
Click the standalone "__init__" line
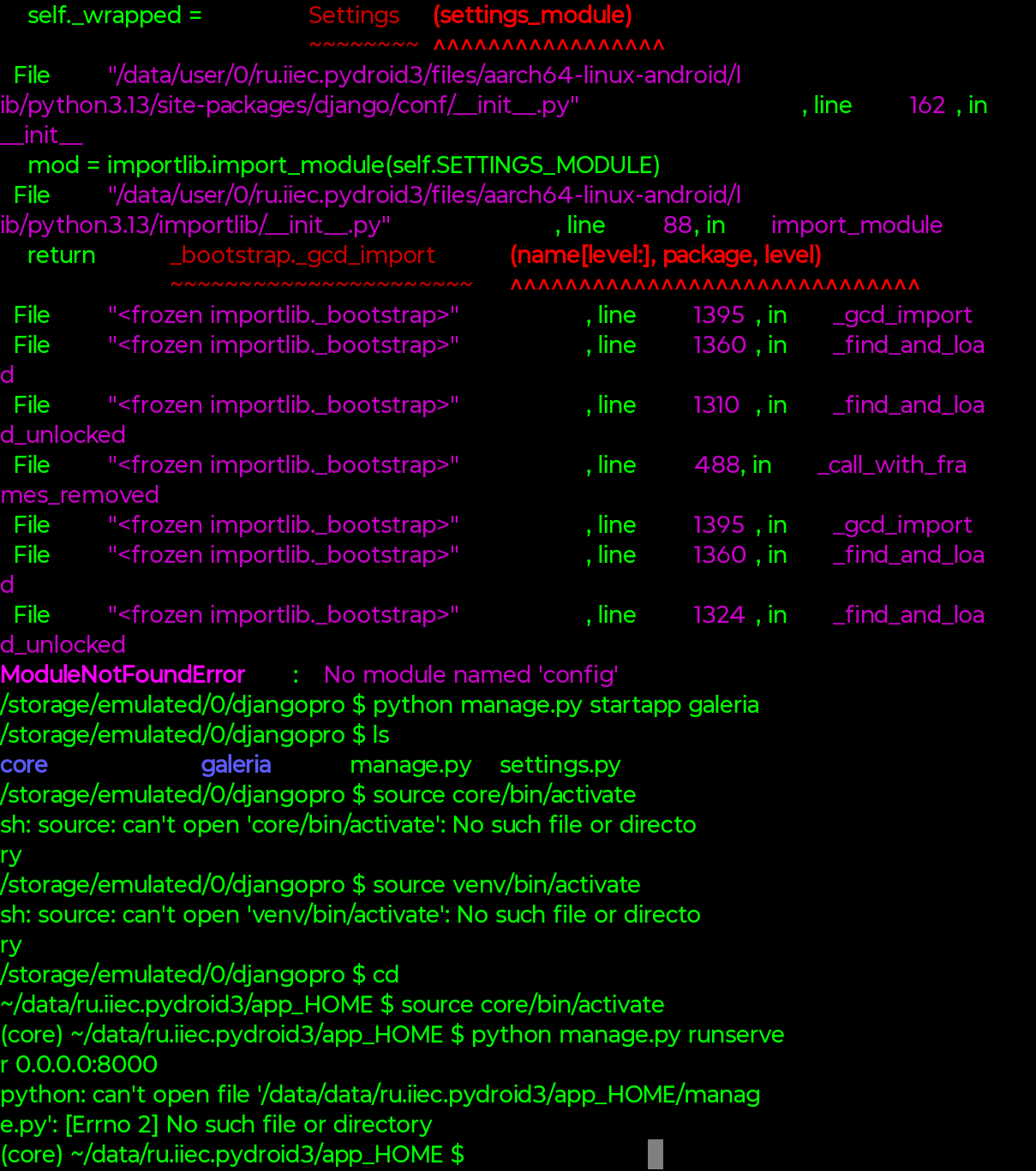coord(42,135)
